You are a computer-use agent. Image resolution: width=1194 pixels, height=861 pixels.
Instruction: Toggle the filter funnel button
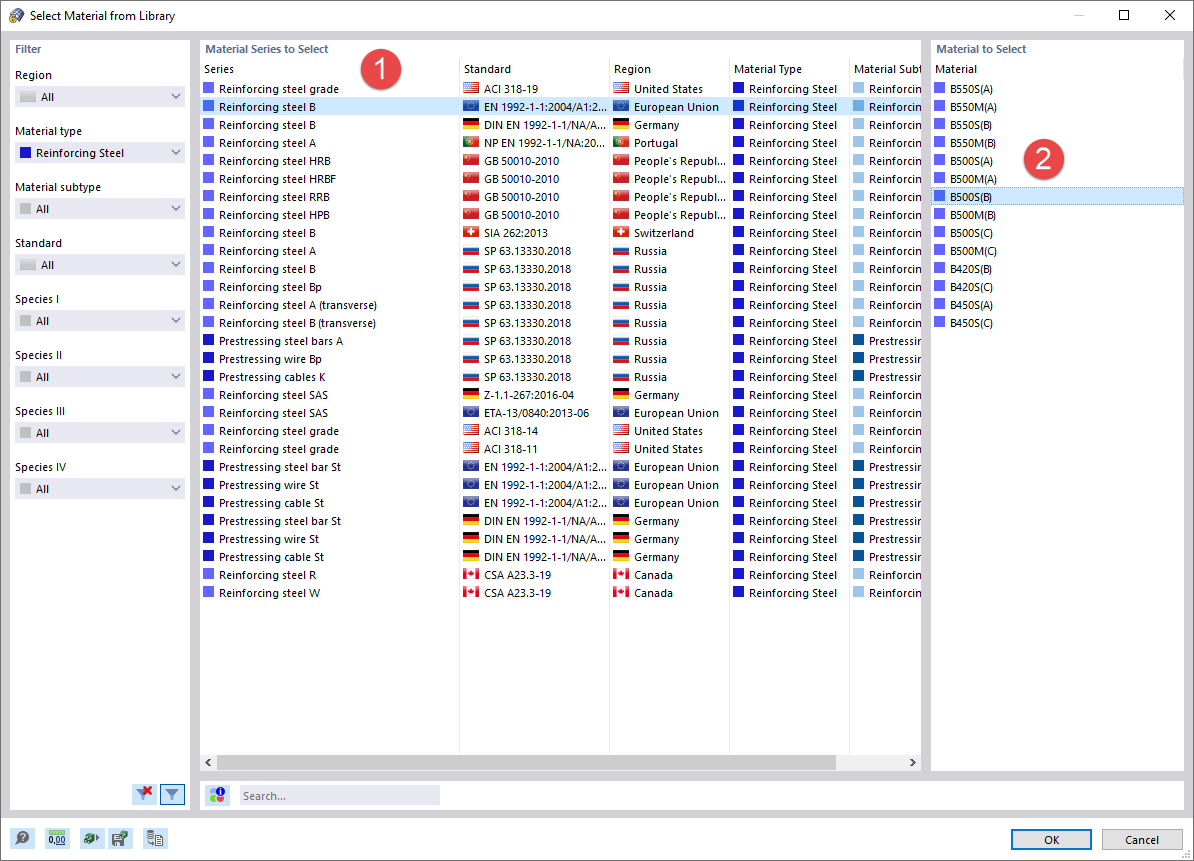(x=172, y=794)
